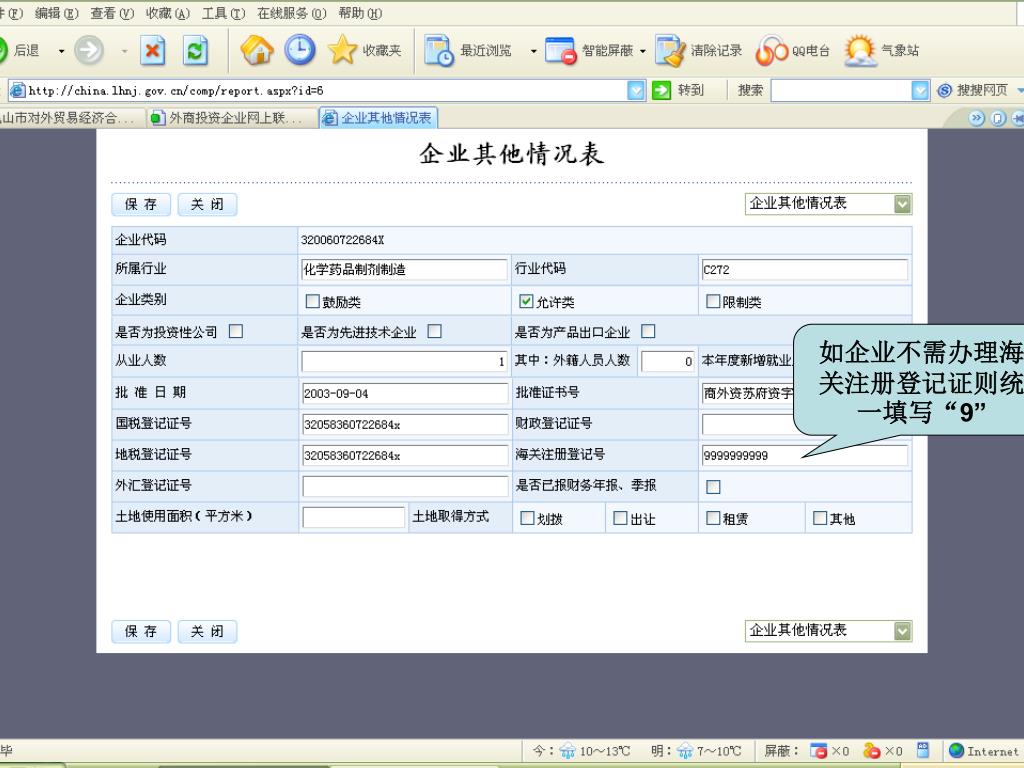Uncheck the 允许类 checkbox
The height and width of the screenshot is (768, 1024).
point(526,302)
